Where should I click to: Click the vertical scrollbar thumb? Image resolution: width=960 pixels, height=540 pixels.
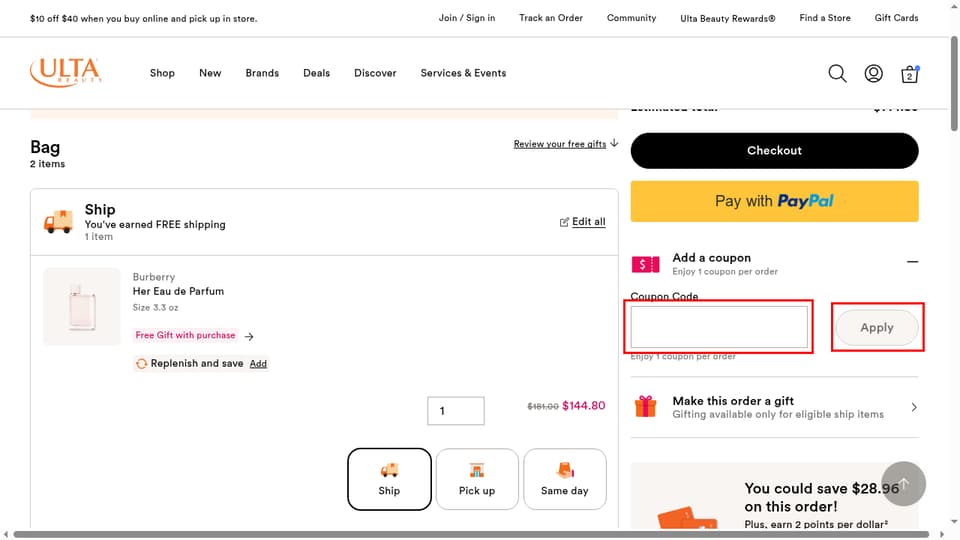[x=954, y=83]
